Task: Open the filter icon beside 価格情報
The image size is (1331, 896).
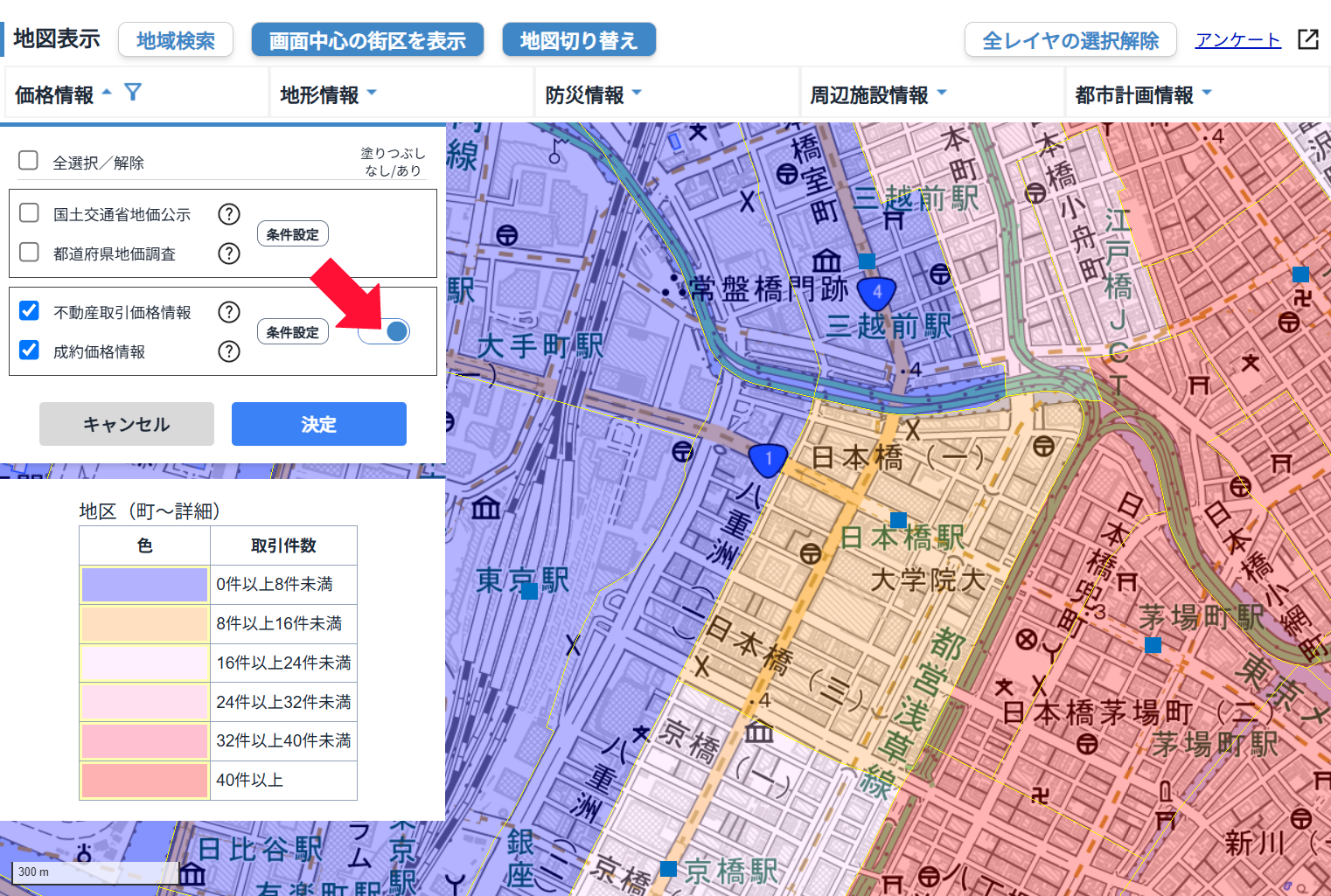Action: coord(132,91)
